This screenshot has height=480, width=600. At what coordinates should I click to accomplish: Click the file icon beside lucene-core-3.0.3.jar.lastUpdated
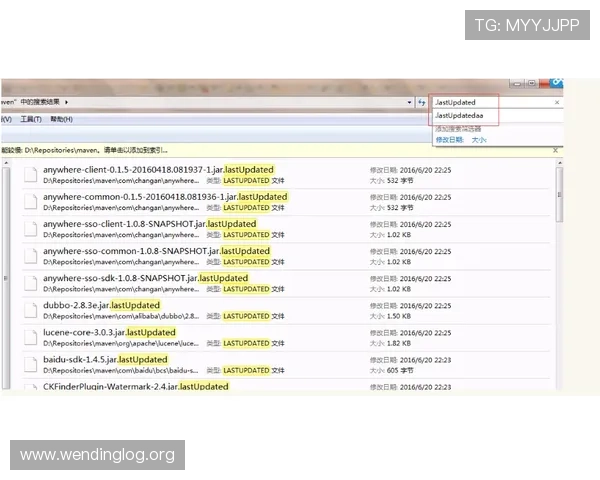31,337
